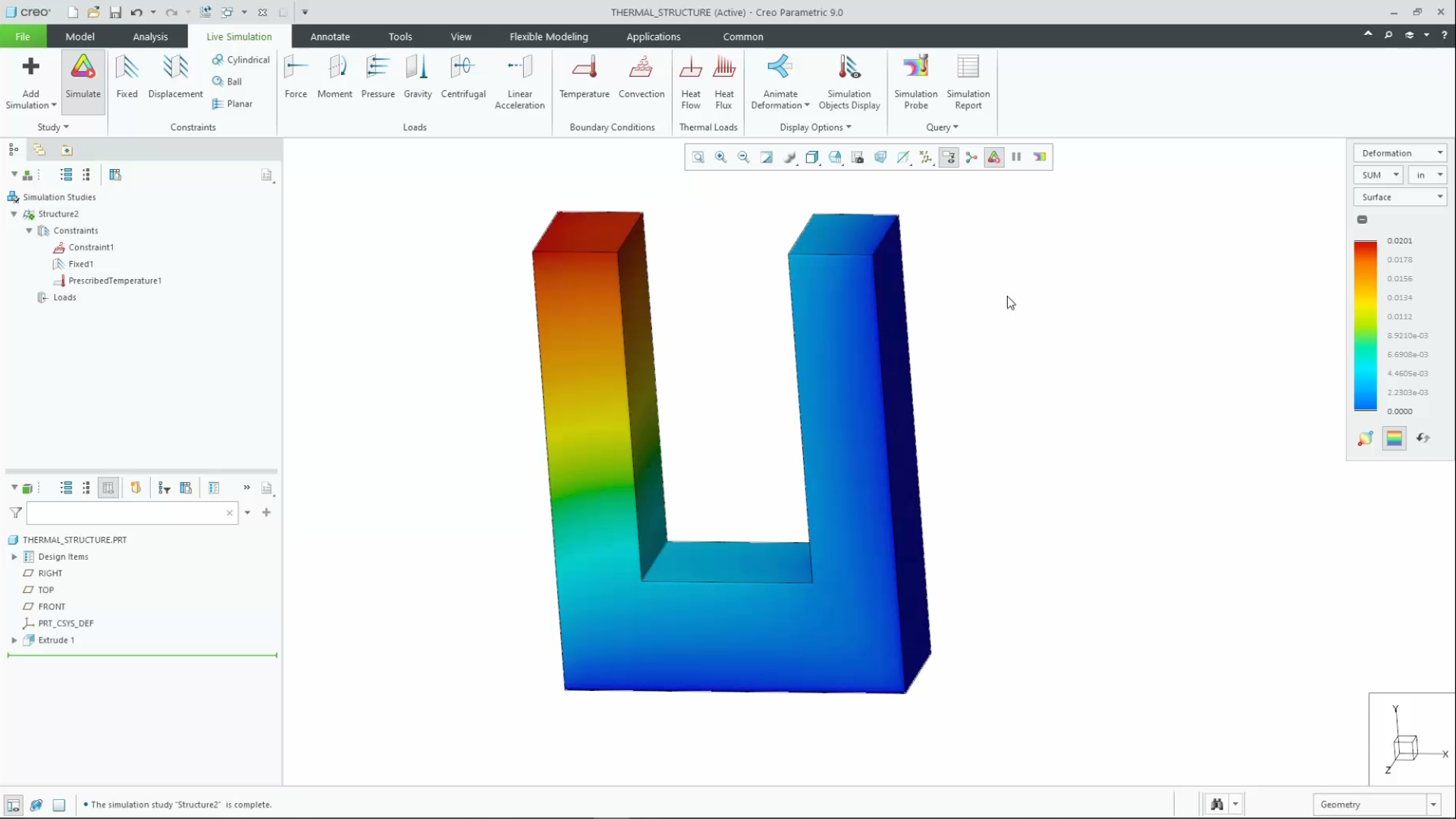1456x819 pixels.
Task: Click the Cylindrical constraint option
Action: [x=241, y=60]
